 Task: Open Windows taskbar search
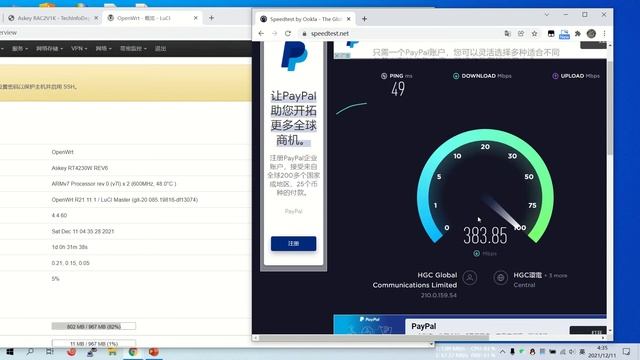click(x=30, y=352)
